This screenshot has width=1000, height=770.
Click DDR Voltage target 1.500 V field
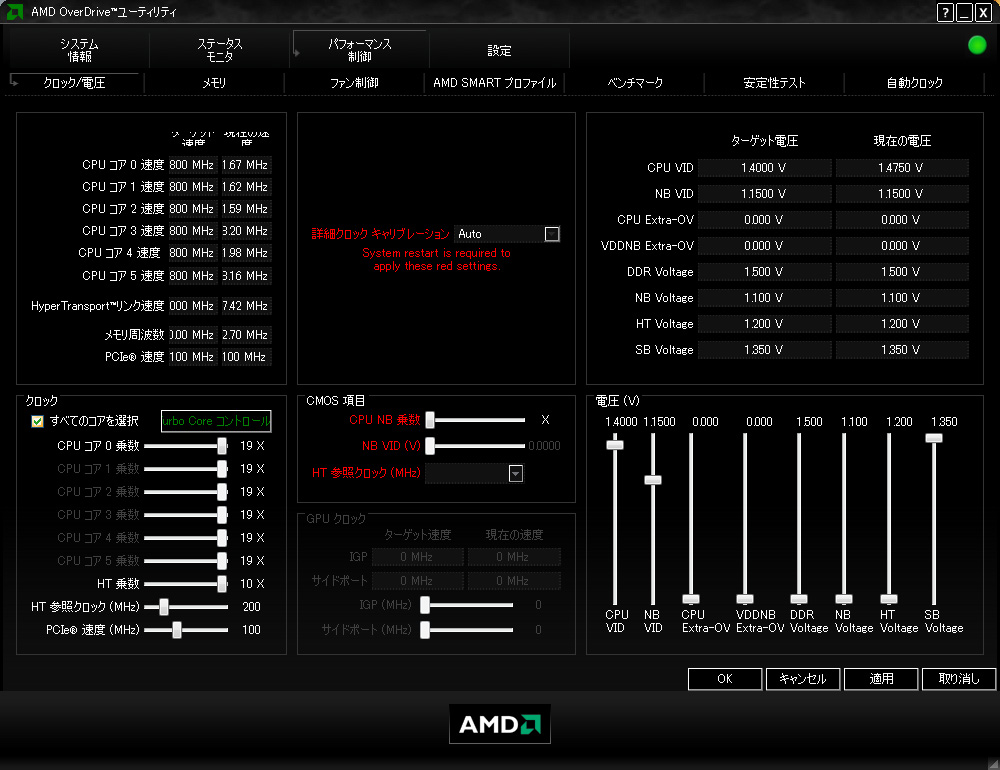pyautogui.click(x=764, y=272)
